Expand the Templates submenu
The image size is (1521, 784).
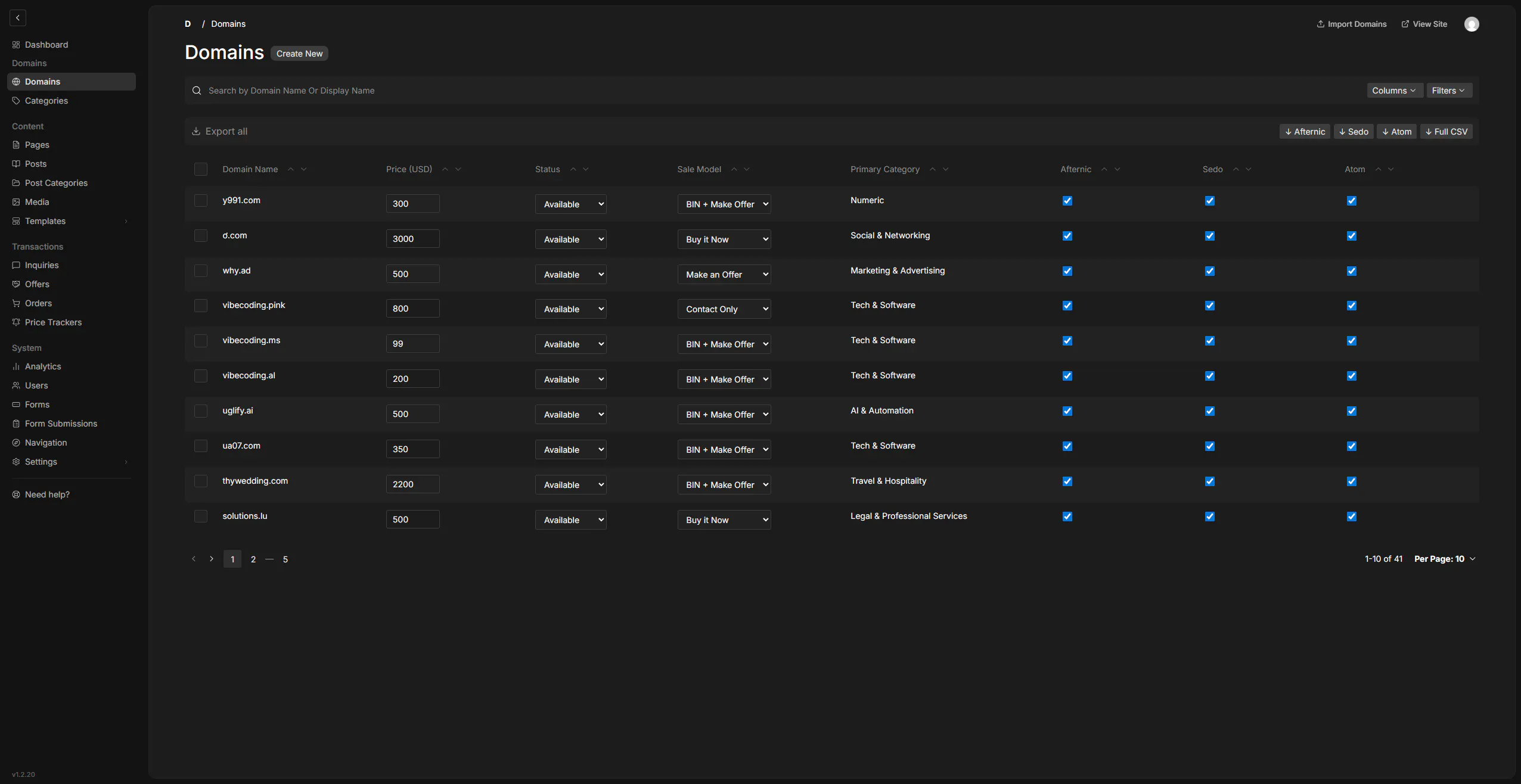pyautogui.click(x=126, y=221)
